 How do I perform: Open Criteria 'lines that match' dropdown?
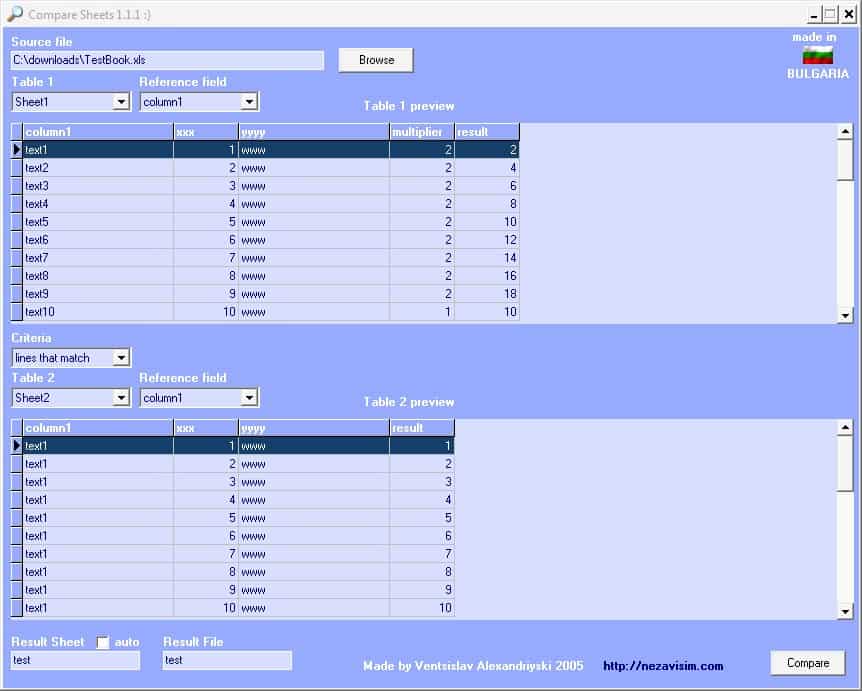tap(121, 358)
